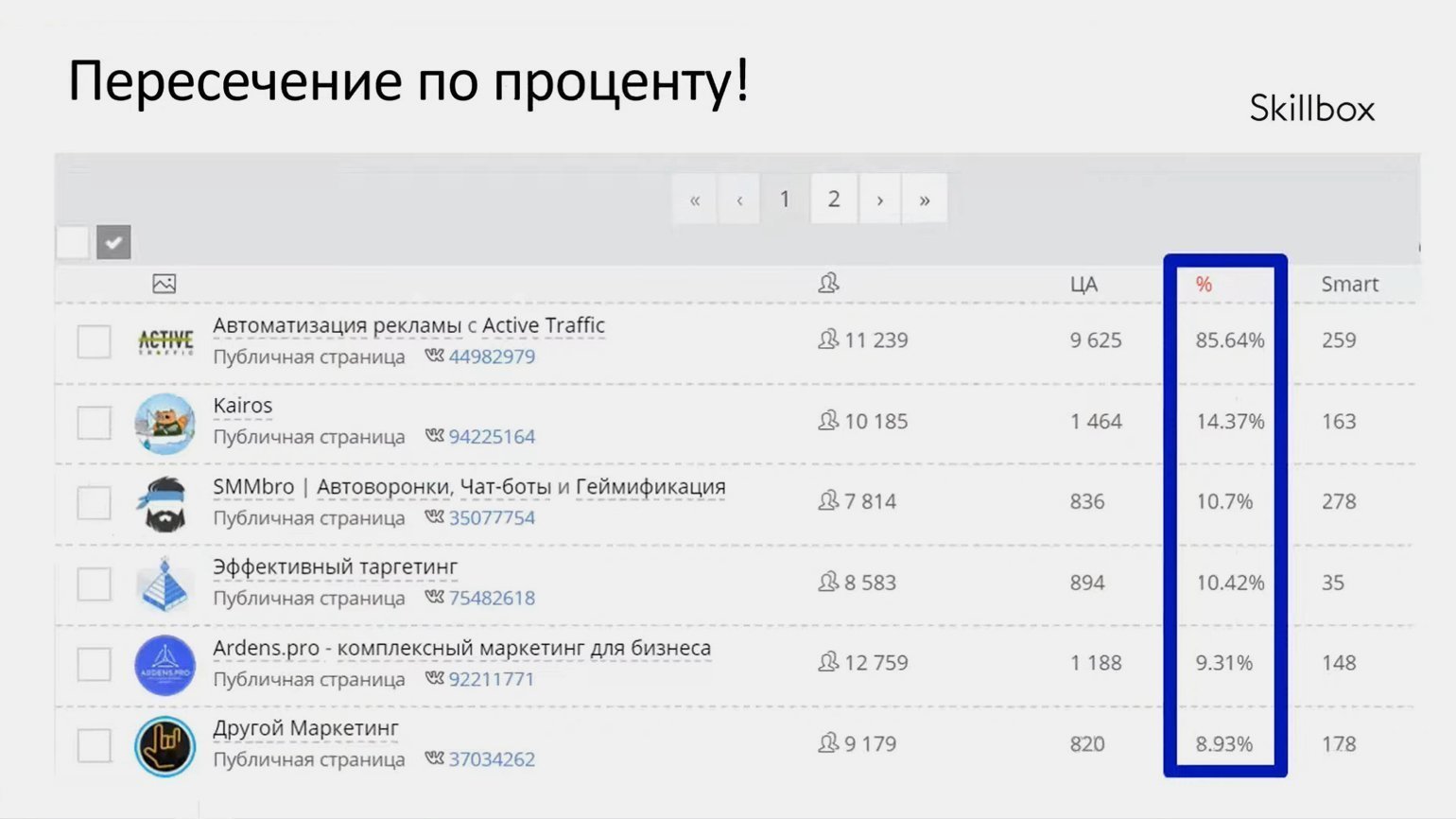Click VK icon next to 94225164
Screen dimensions: 1456x819
(x=434, y=436)
